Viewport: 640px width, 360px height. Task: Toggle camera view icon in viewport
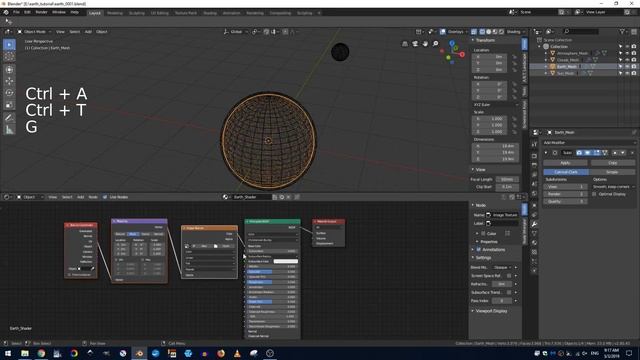pos(415,44)
